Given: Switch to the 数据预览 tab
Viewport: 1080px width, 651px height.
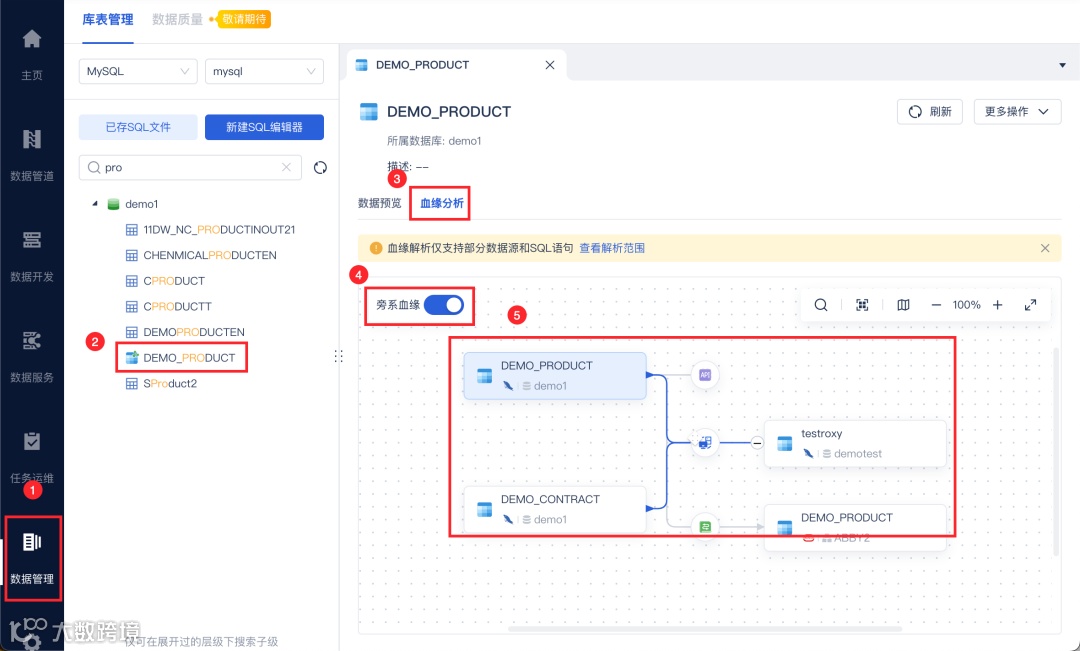Looking at the screenshot, I should click(x=380, y=203).
